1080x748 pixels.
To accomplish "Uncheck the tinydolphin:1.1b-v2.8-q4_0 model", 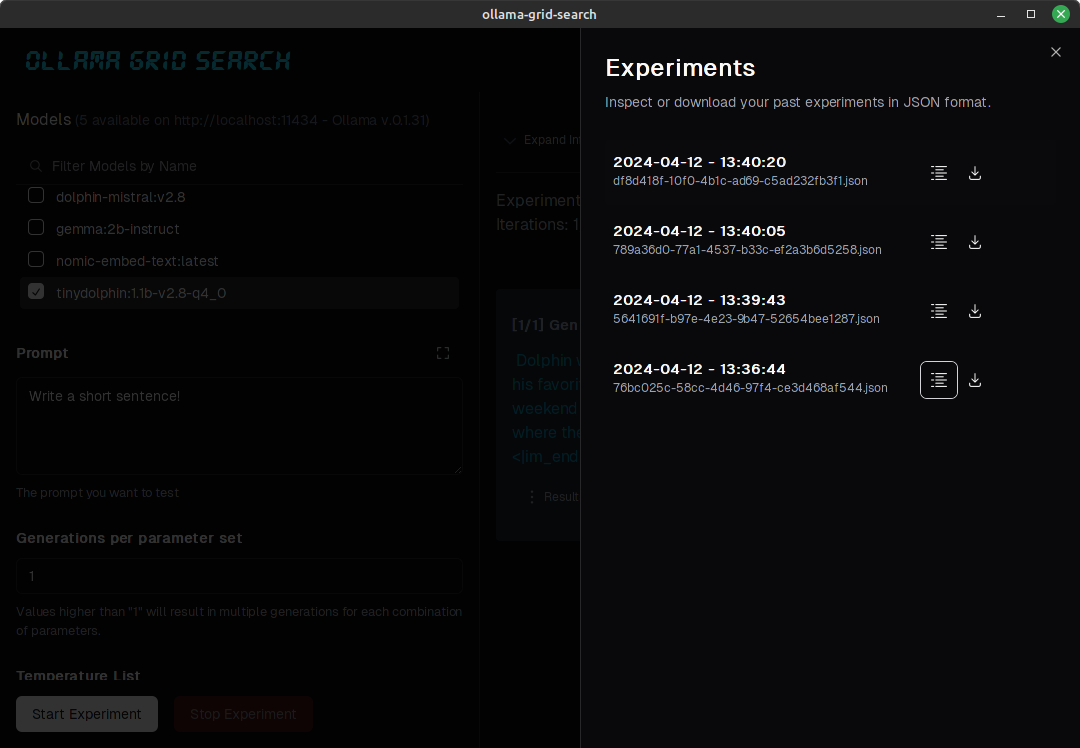I will pos(36,291).
